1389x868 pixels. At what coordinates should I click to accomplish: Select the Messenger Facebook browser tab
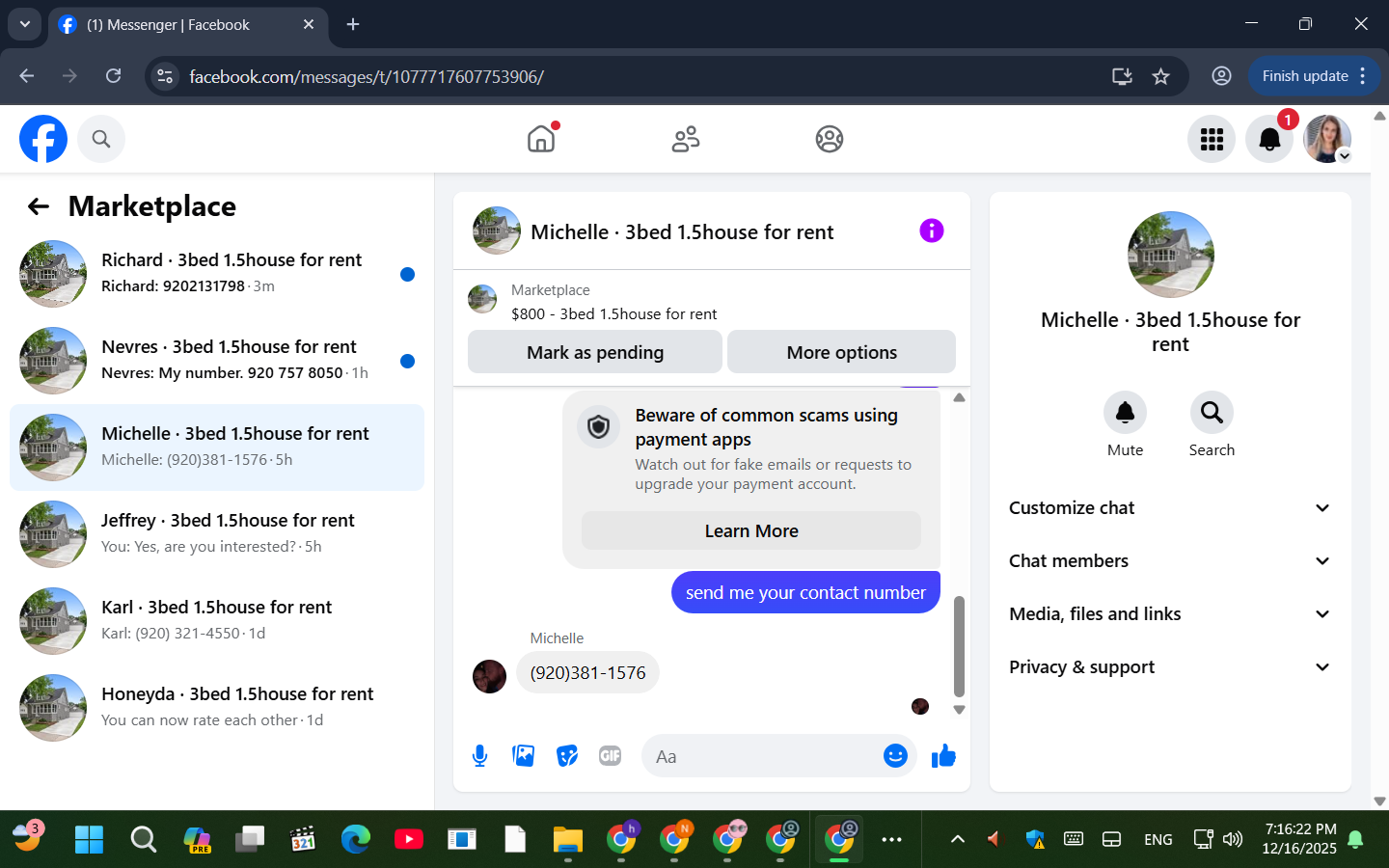point(188,25)
